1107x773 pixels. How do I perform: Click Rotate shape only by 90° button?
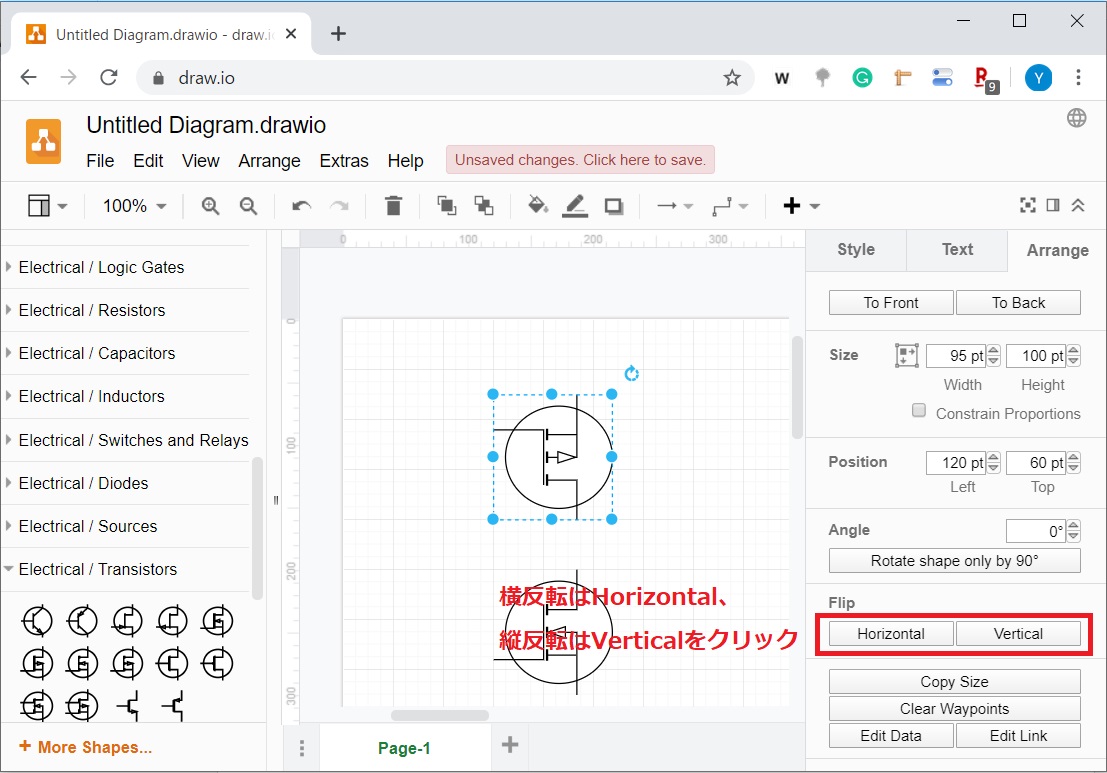[x=954, y=561]
